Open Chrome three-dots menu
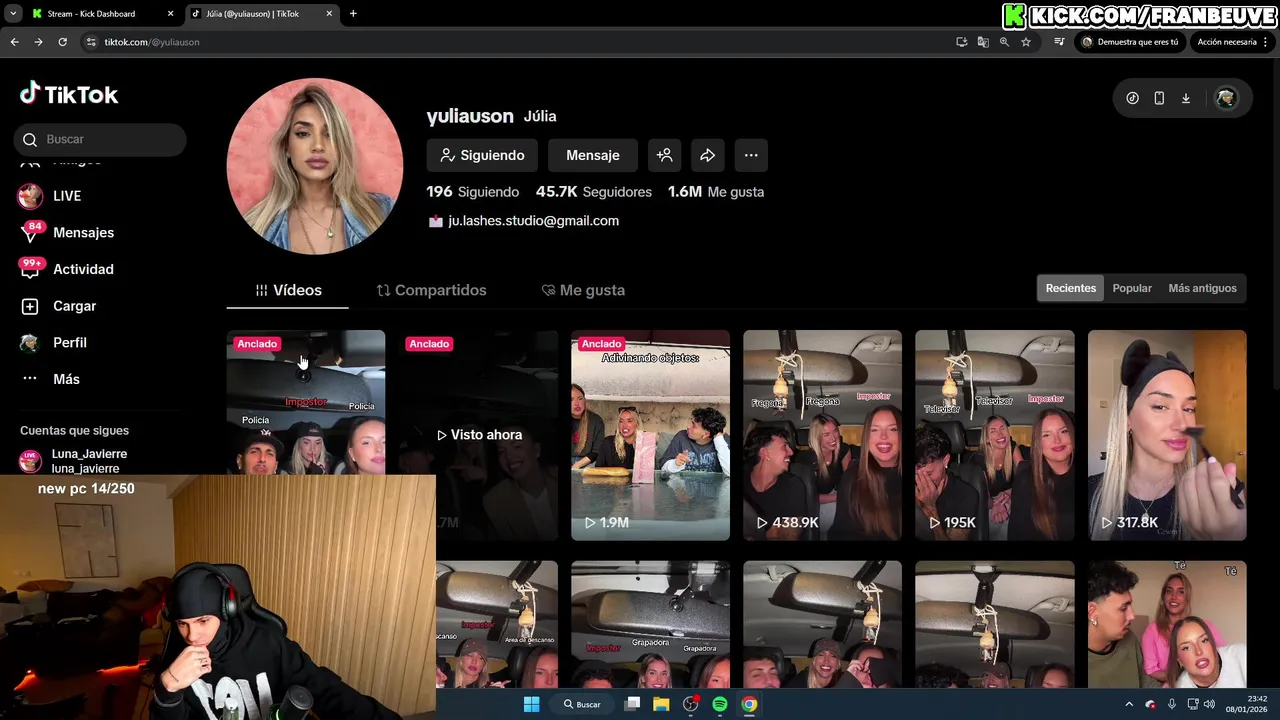The width and height of the screenshot is (1280, 720). (x=1266, y=42)
